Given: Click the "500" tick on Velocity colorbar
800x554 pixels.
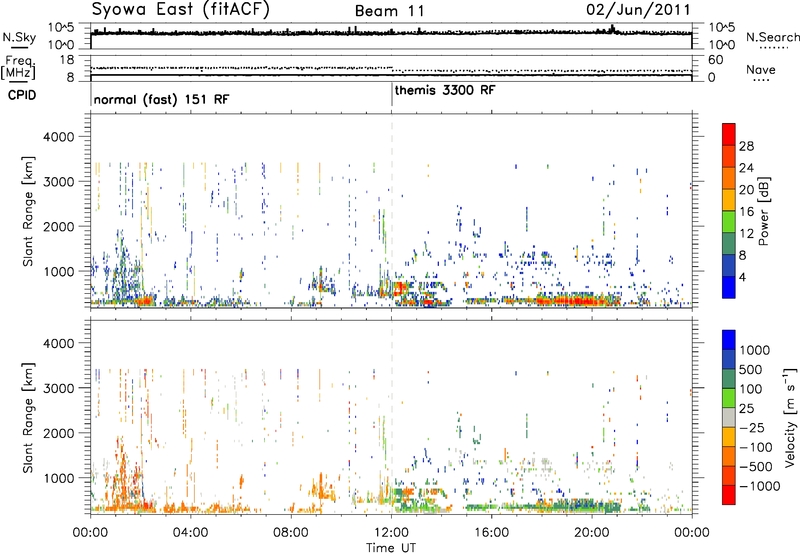Looking at the screenshot, I should pyautogui.click(x=751, y=369).
